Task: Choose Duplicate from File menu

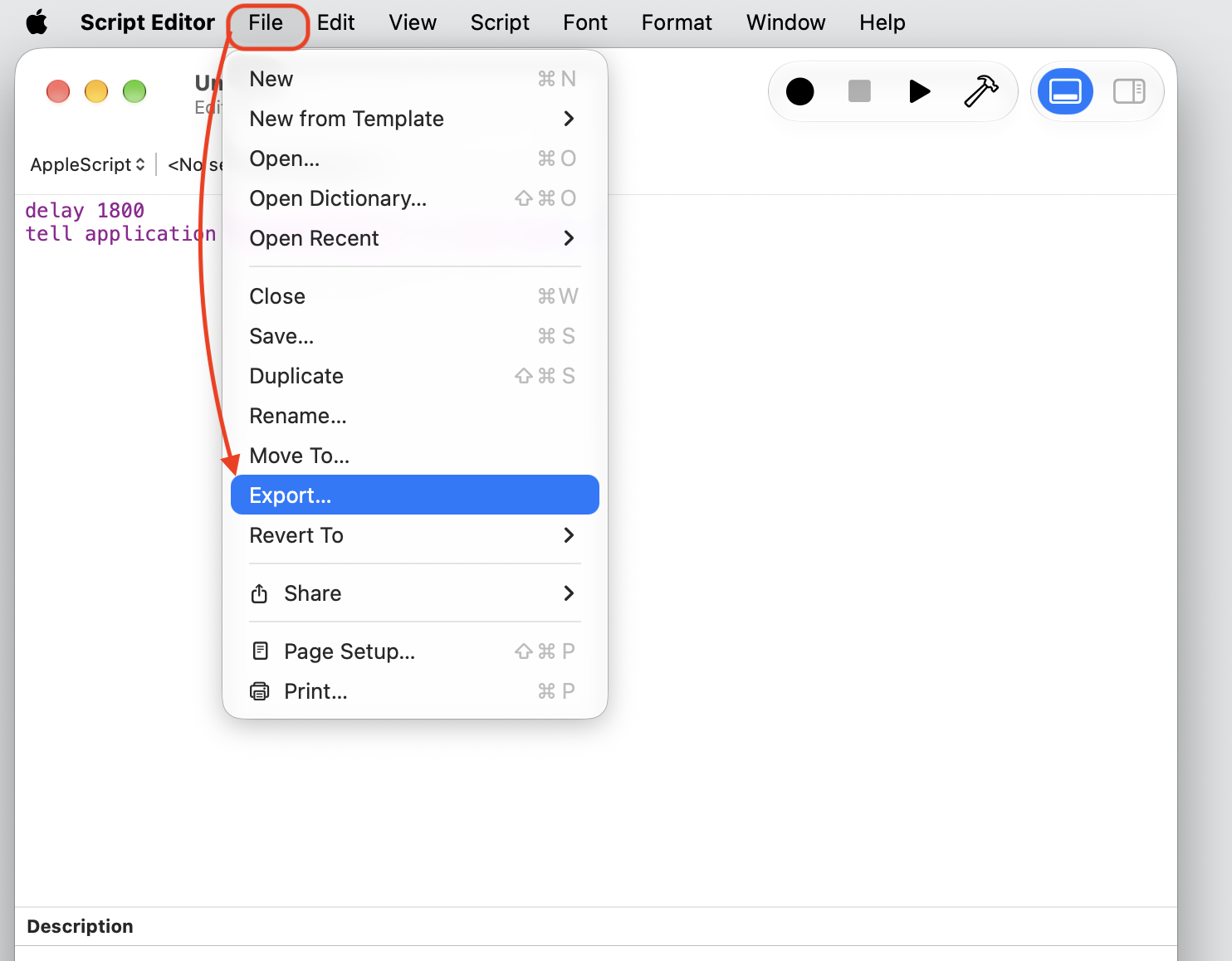Action: (415, 376)
